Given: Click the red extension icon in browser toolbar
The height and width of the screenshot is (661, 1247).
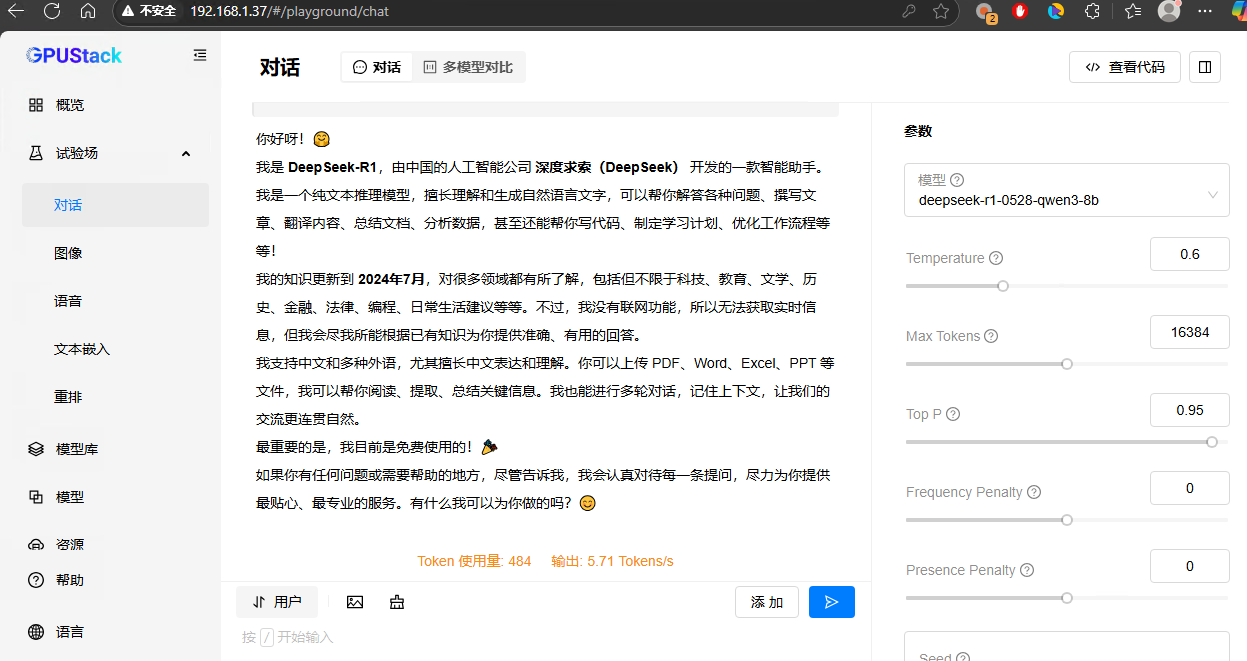Looking at the screenshot, I should tap(1020, 12).
